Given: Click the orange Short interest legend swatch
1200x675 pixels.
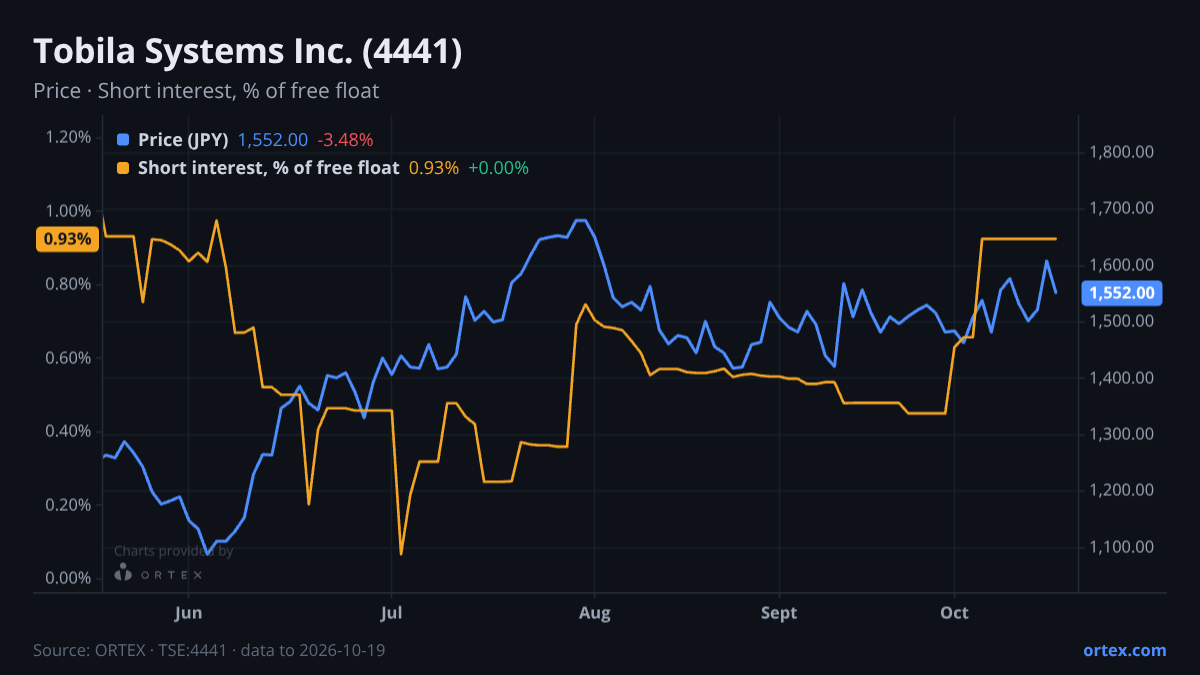Looking at the screenshot, I should point(123,168).
